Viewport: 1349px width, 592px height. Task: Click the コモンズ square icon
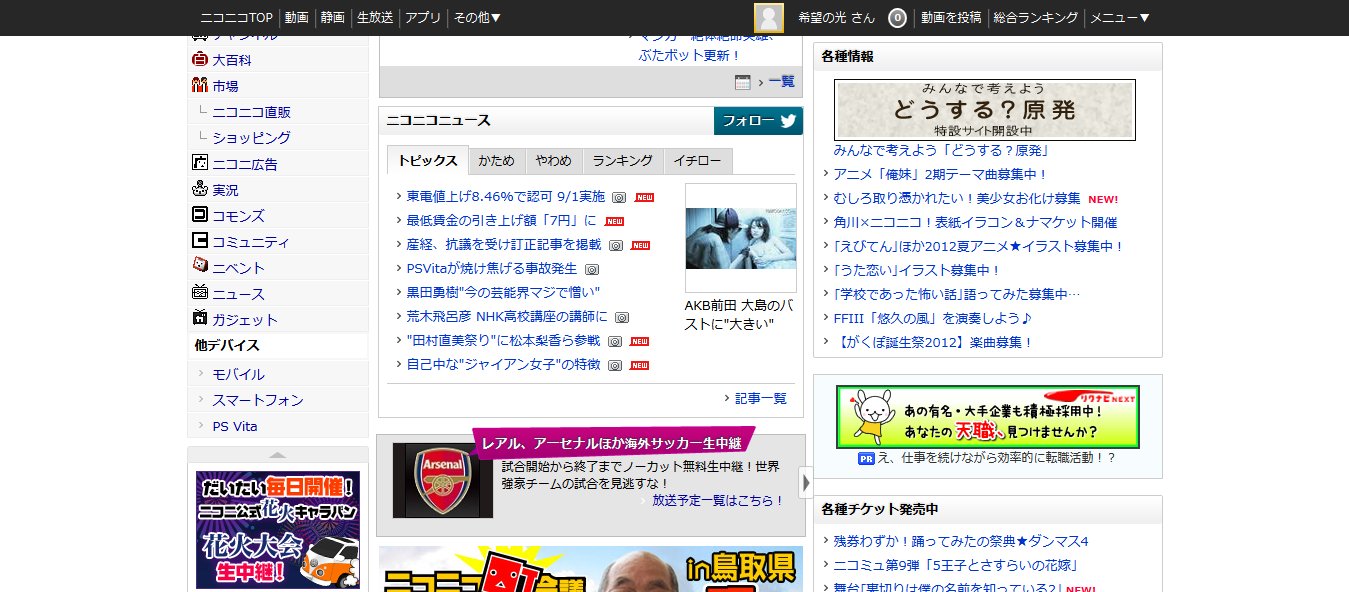199,215
